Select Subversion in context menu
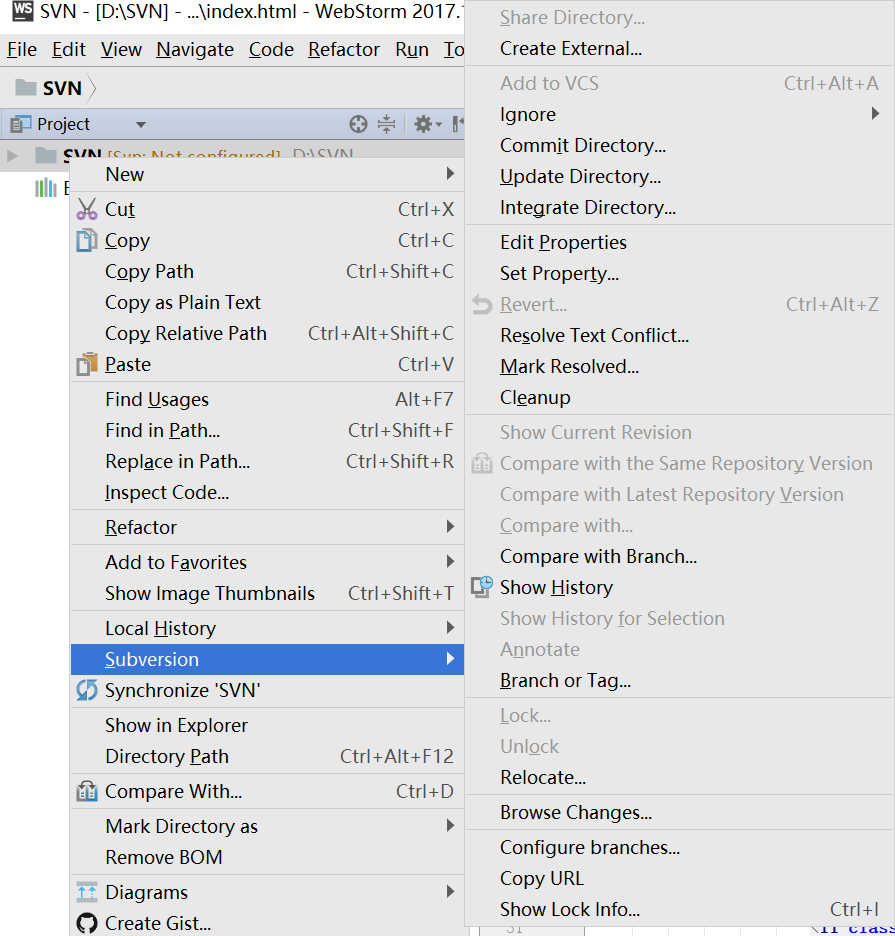This screenshot has height=936, width=895. 267,659
